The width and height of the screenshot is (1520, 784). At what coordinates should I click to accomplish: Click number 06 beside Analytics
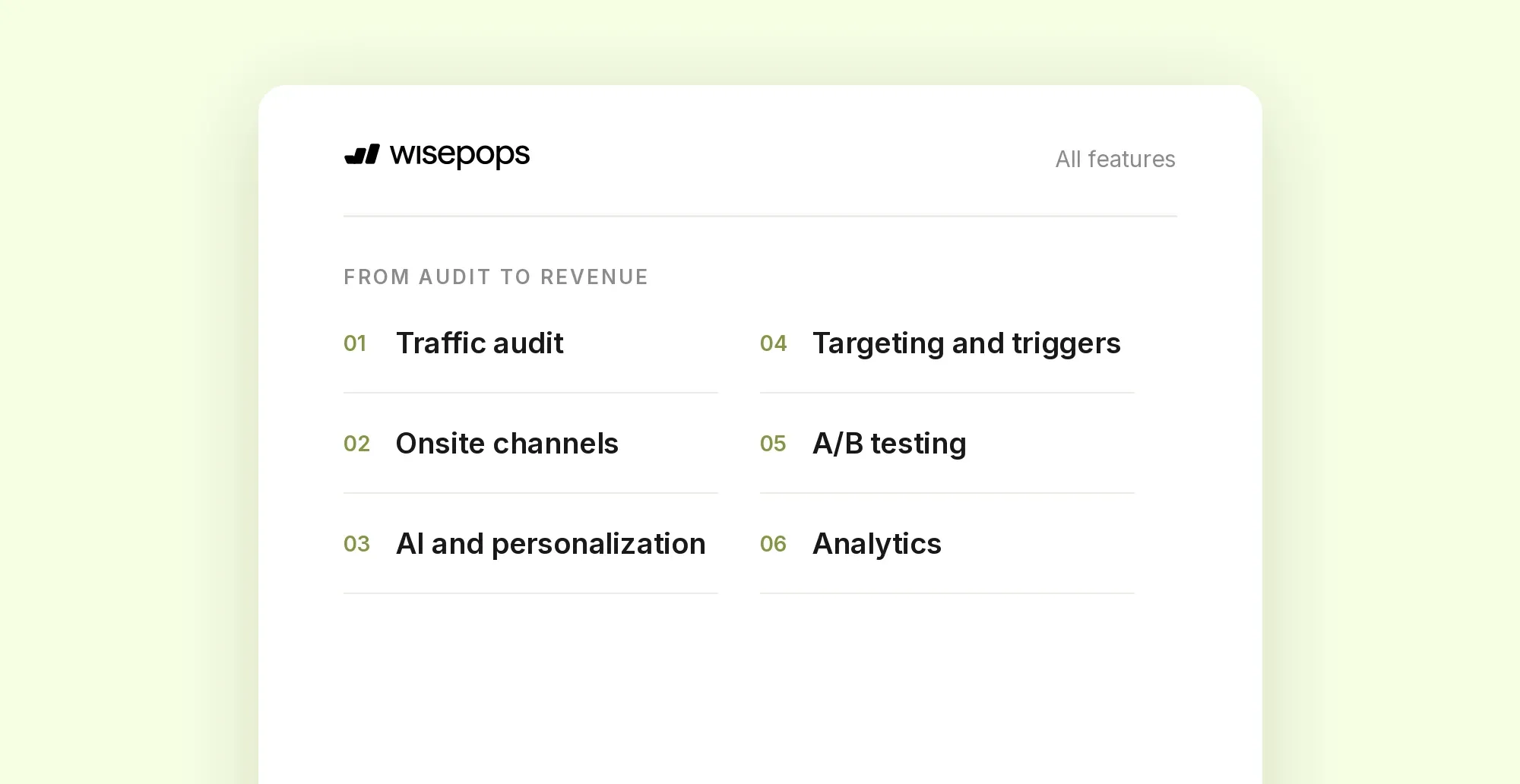point(773,544)
